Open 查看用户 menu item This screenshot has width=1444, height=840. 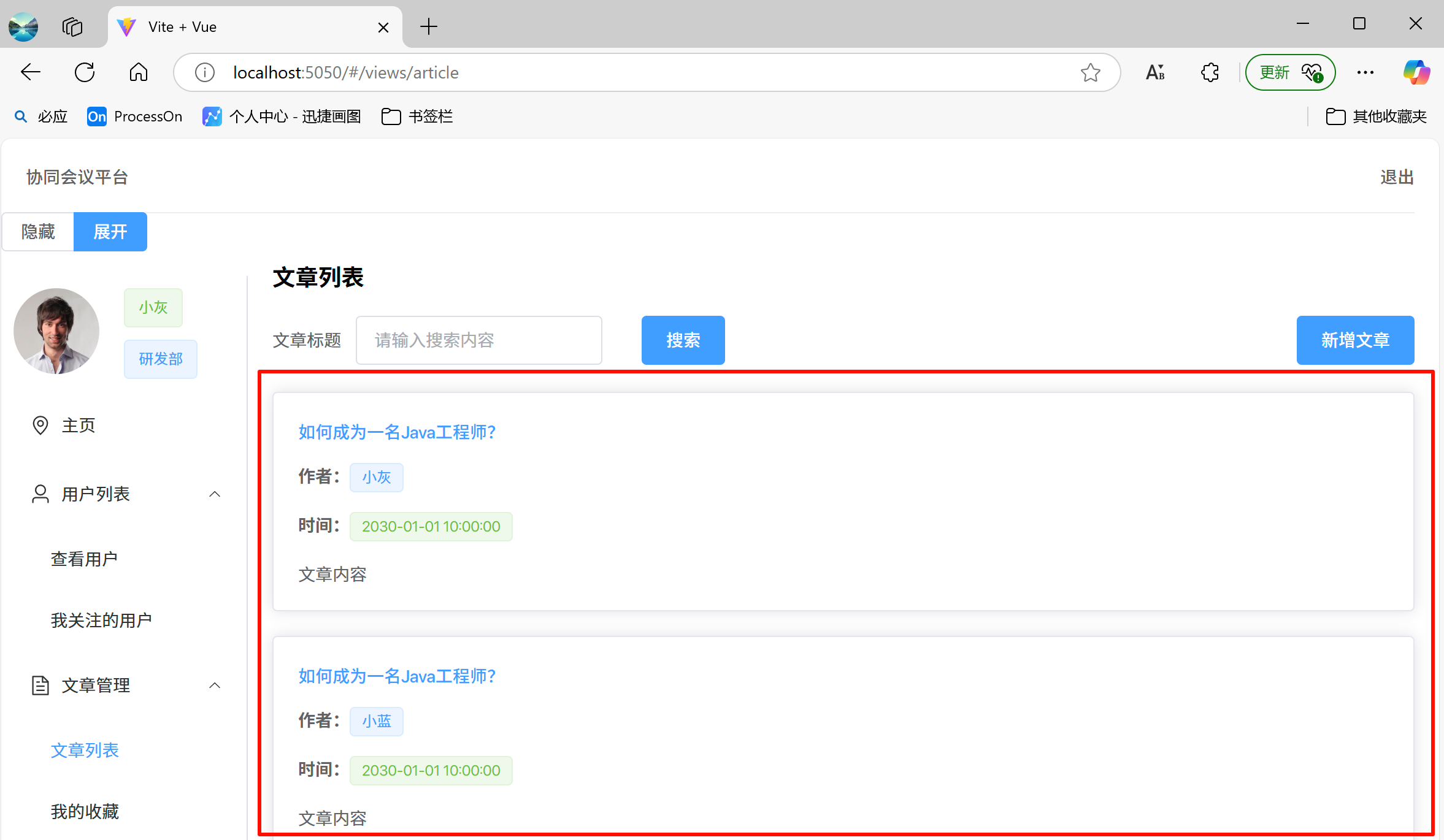click(x=84, y=559)
